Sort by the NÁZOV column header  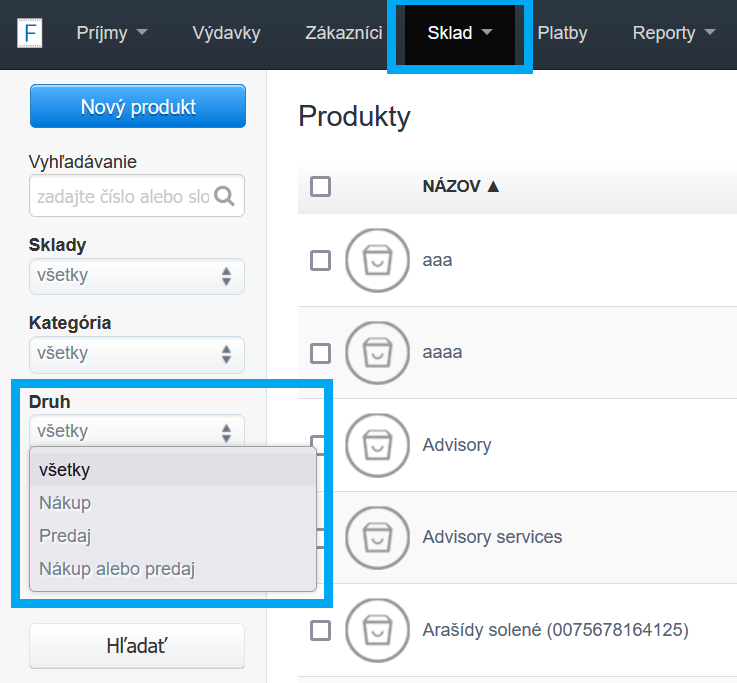(460, 186)
